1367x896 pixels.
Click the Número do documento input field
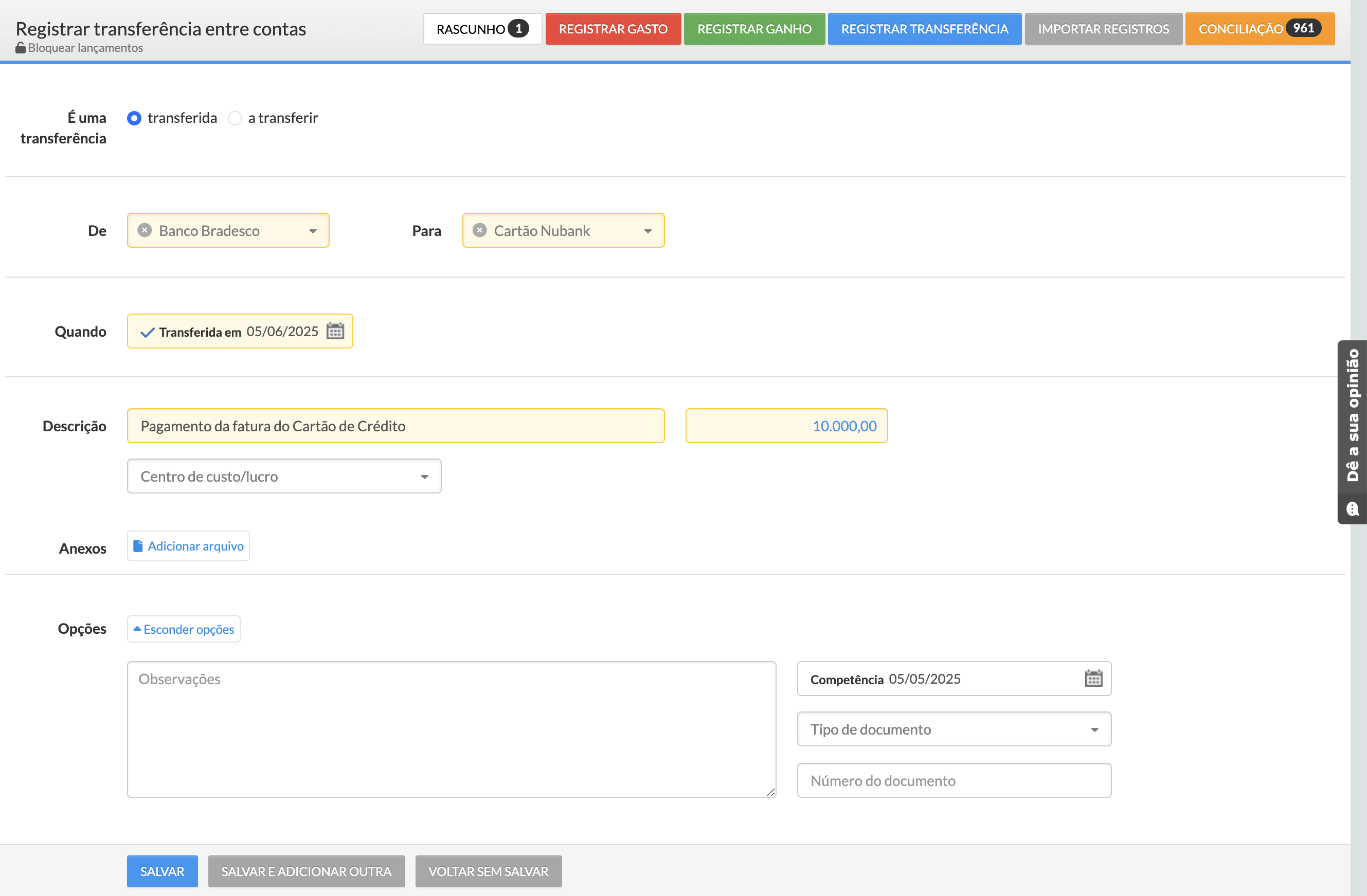(954, 781)
